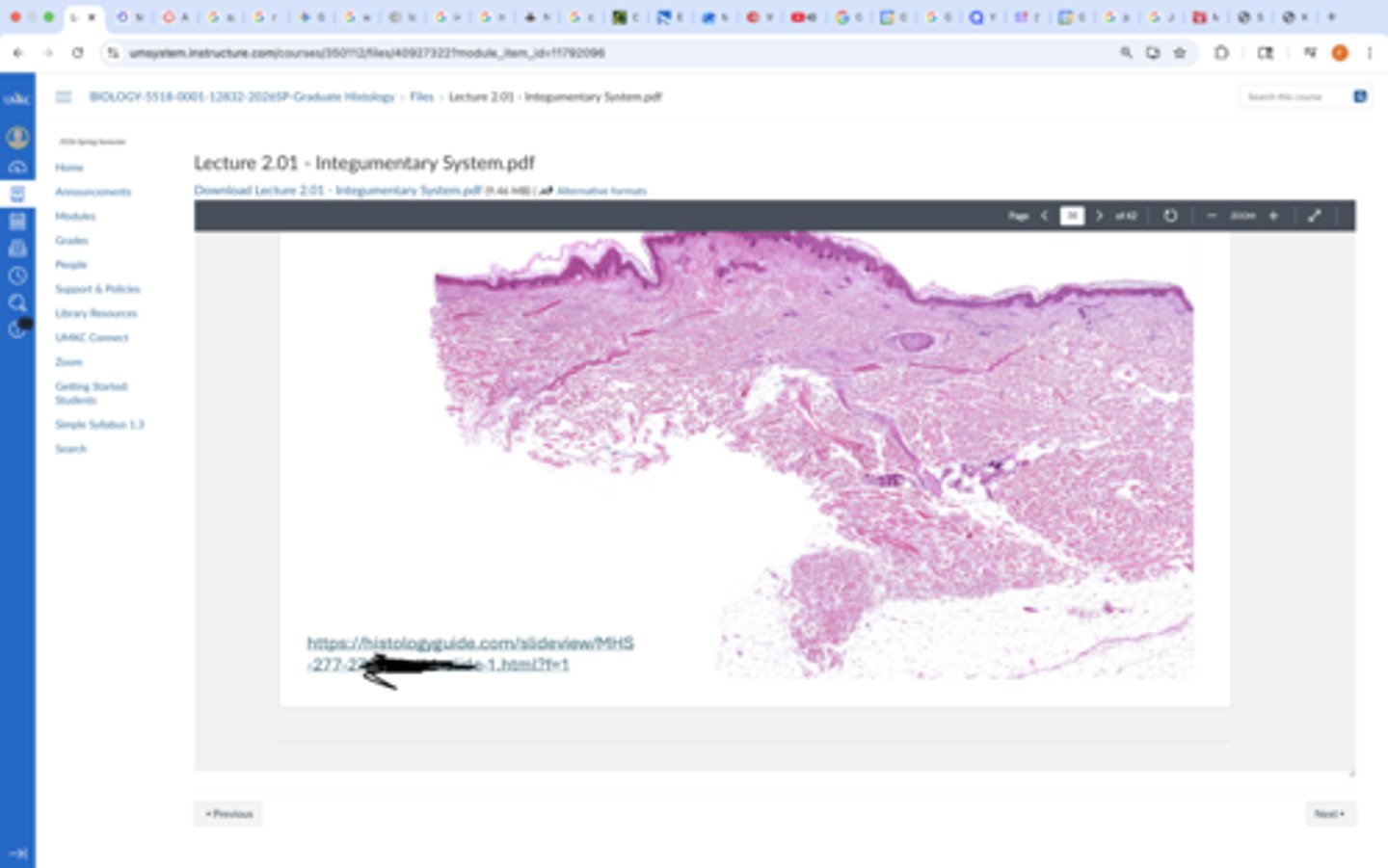Image resolution: width=1388 pixels, height=868 pixels.
Task: Zoom in on the PDF with plus
Action: (1273, 216)
